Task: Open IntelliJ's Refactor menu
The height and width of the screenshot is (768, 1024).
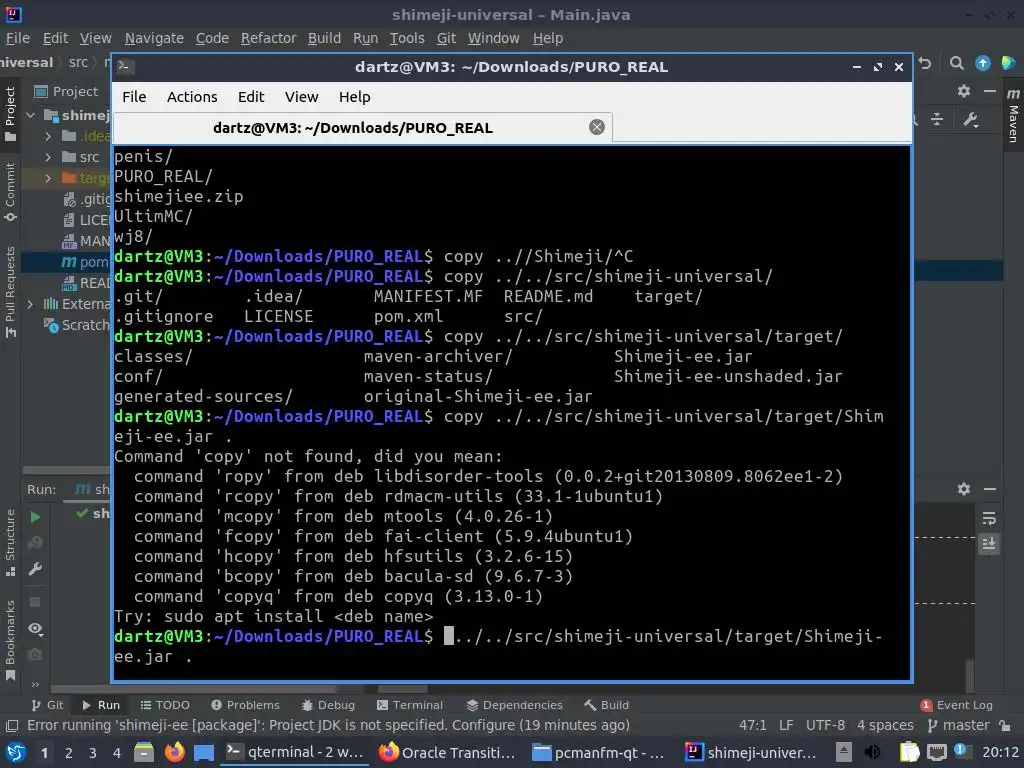Action: [x=268, y=39]
